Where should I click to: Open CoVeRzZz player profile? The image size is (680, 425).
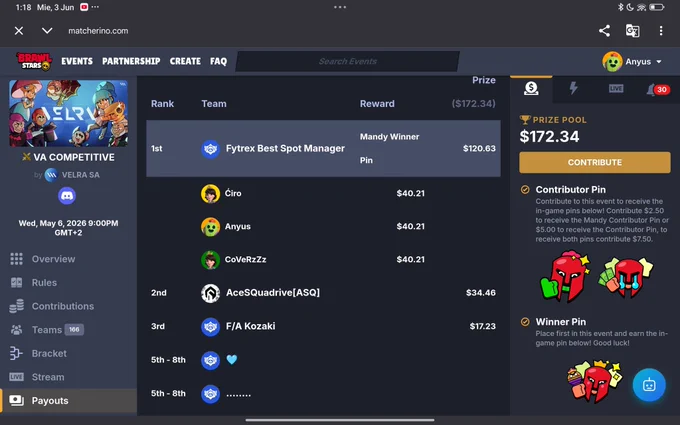(x=245, y=259)
